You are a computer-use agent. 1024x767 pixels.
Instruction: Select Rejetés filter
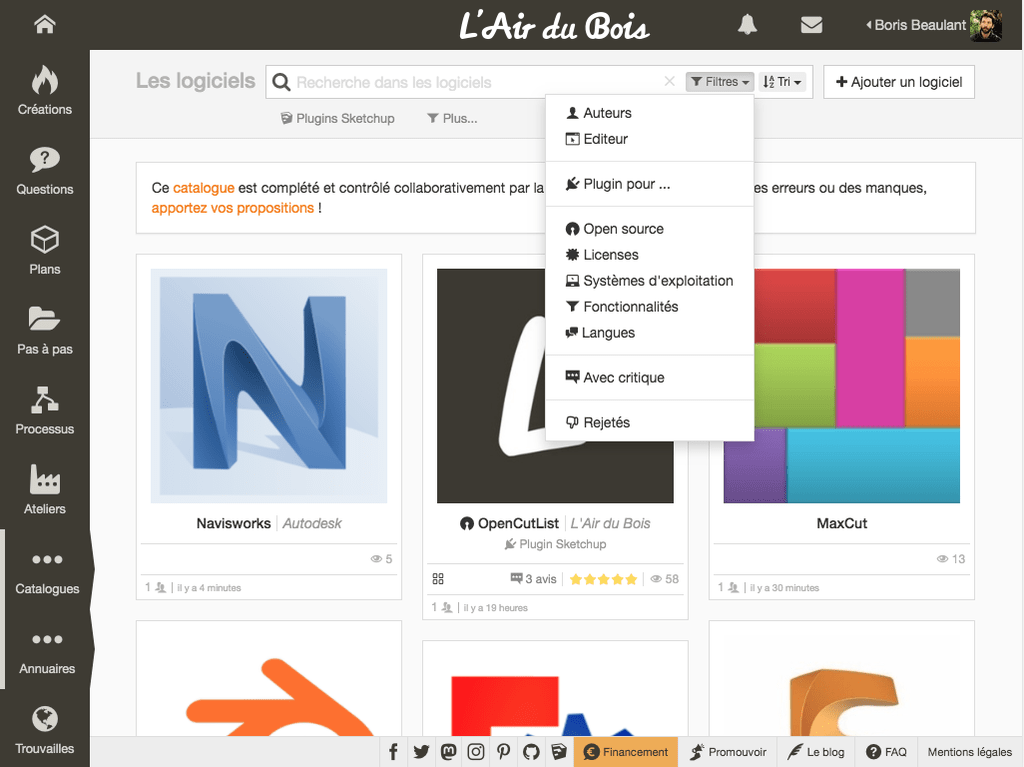pyautogui.click(x=650, y=423)
